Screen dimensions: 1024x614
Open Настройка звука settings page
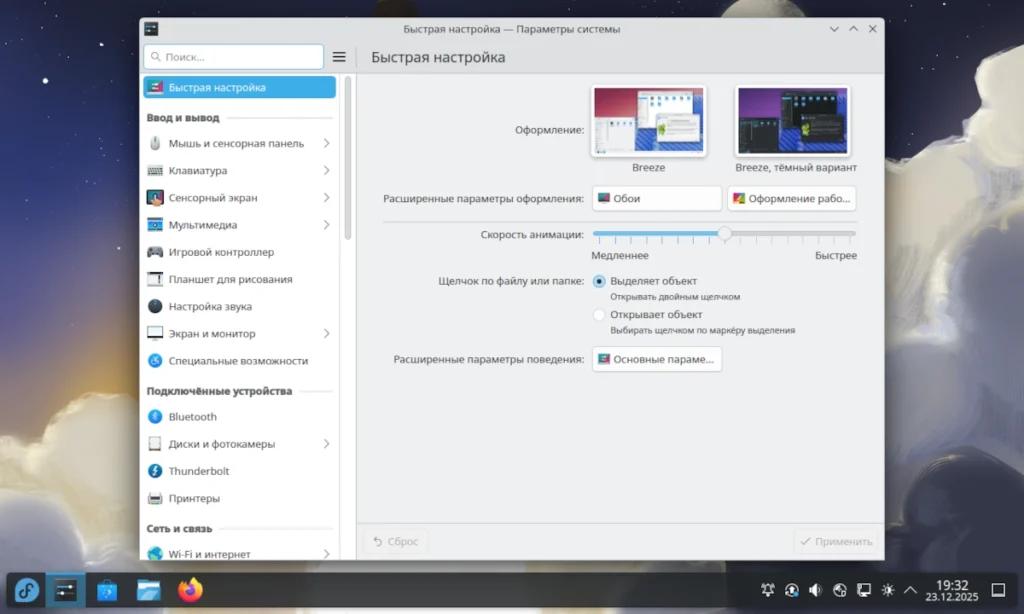click(x=239, y=306)
